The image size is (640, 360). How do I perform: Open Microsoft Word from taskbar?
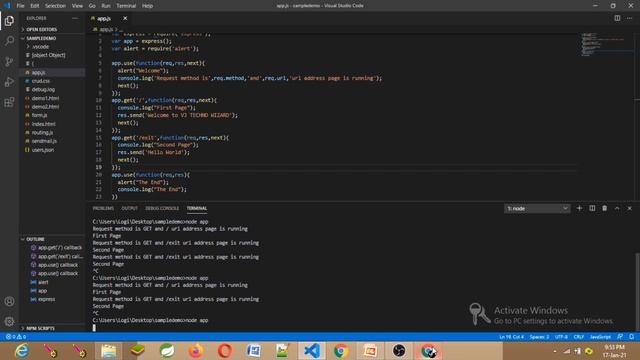(253, 351)
